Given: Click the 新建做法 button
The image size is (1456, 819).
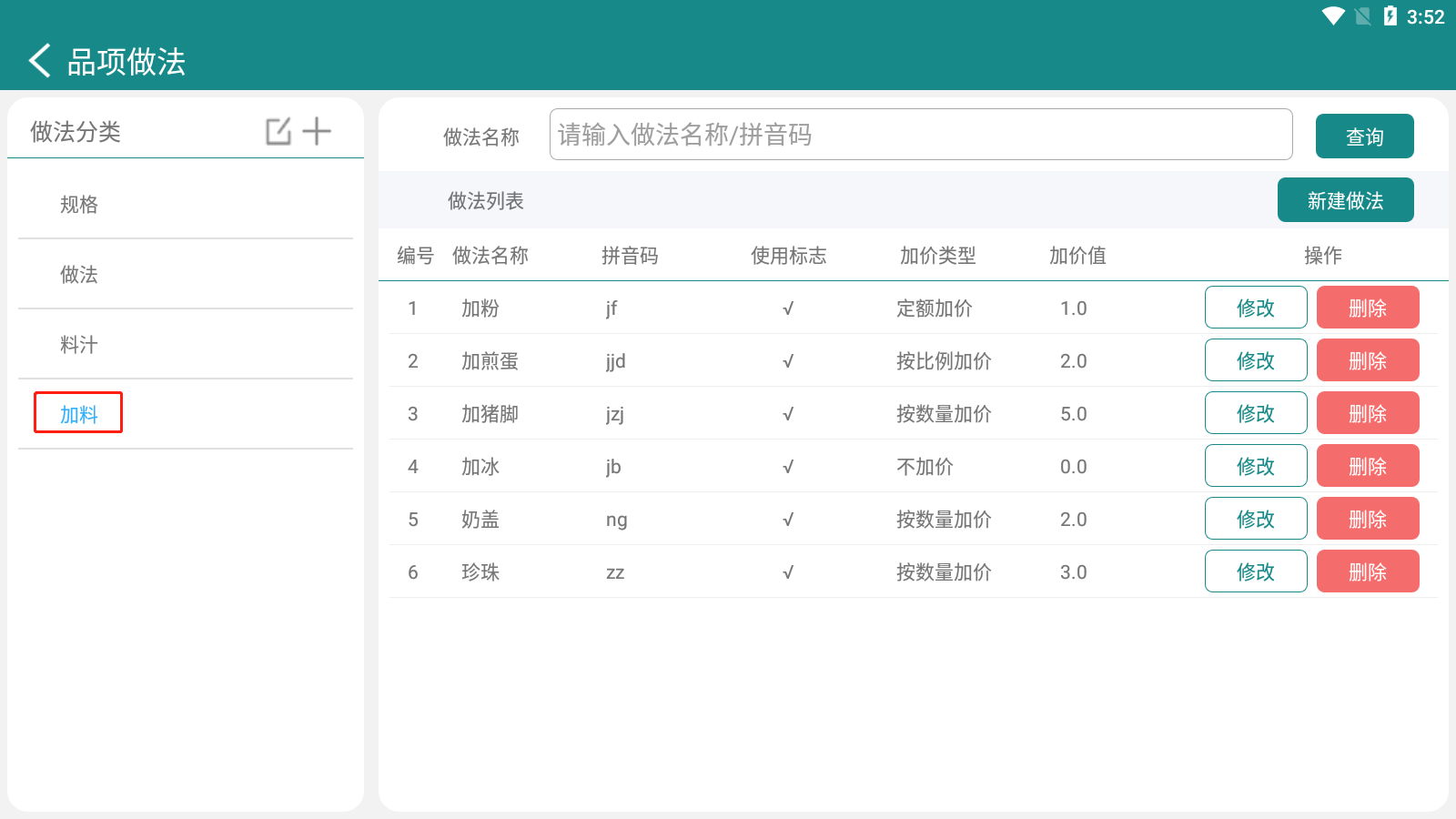Looking at the screenshot, I should point(1345,200).
